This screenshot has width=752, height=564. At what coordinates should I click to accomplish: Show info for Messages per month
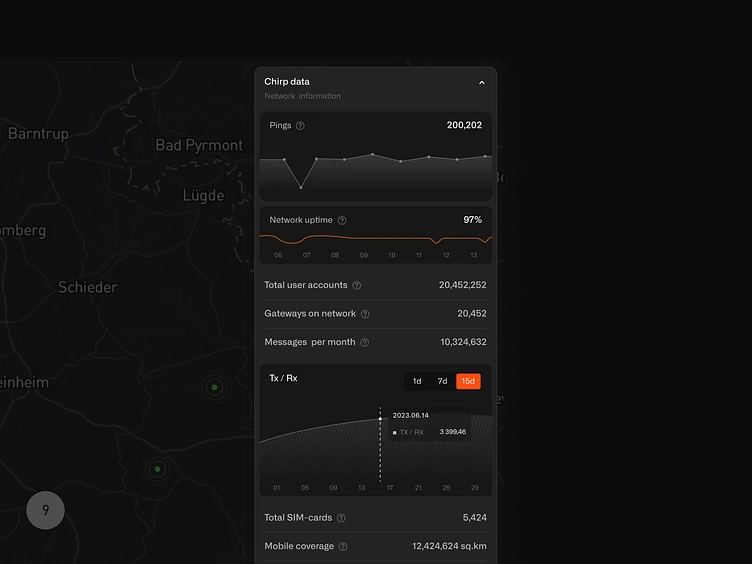[x=364, y=343]
